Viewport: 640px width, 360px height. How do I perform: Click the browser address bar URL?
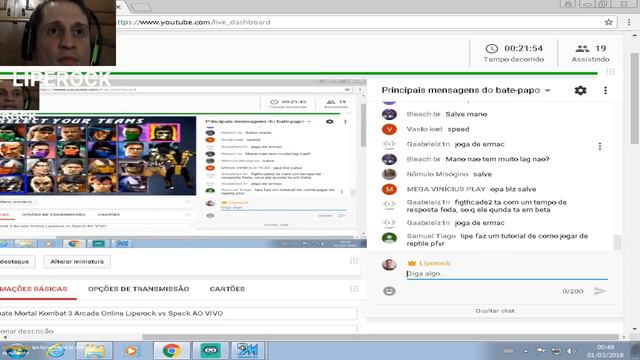(x=193, y=22)
